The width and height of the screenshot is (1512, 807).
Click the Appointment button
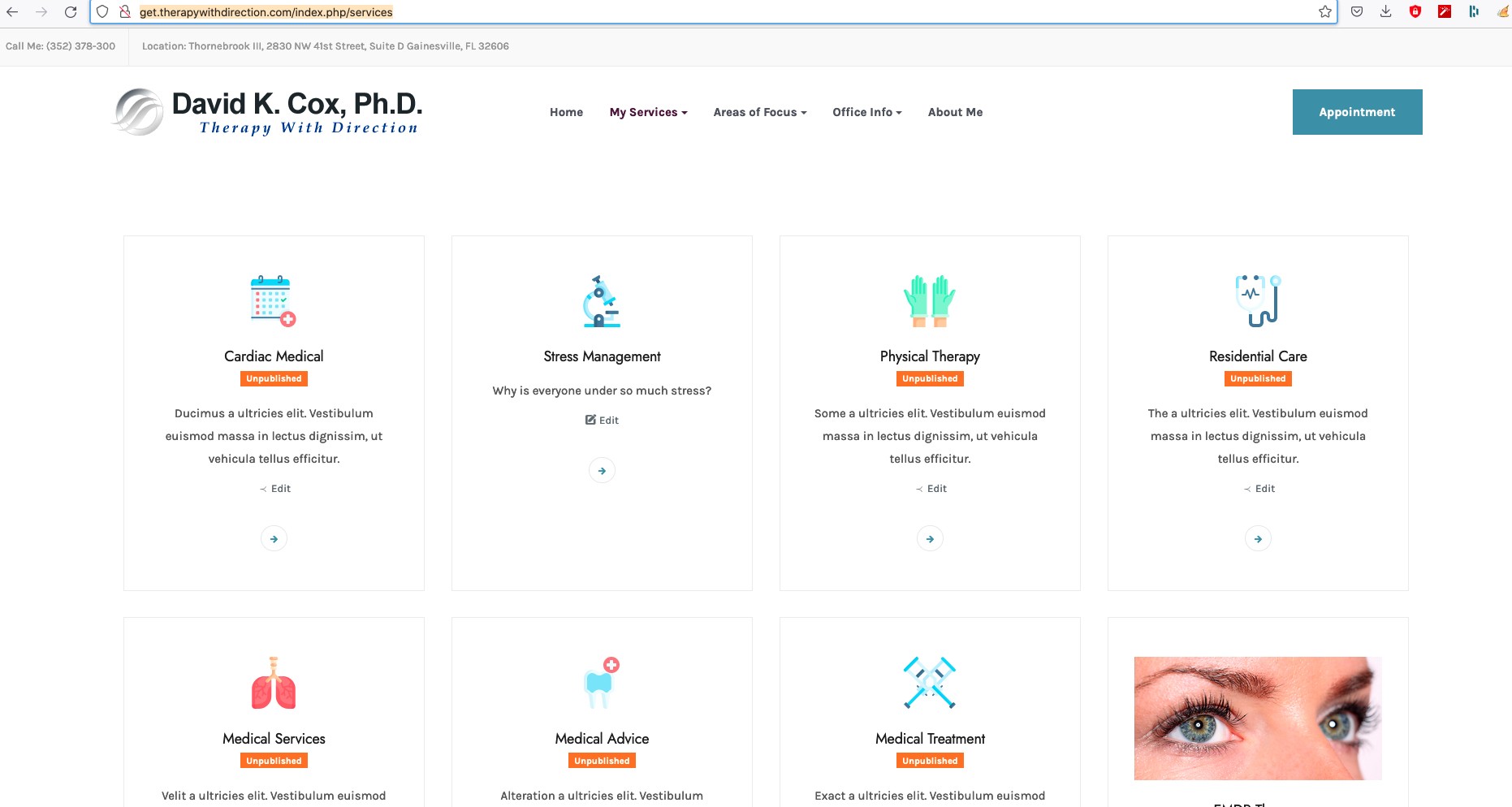point(1357,112)
